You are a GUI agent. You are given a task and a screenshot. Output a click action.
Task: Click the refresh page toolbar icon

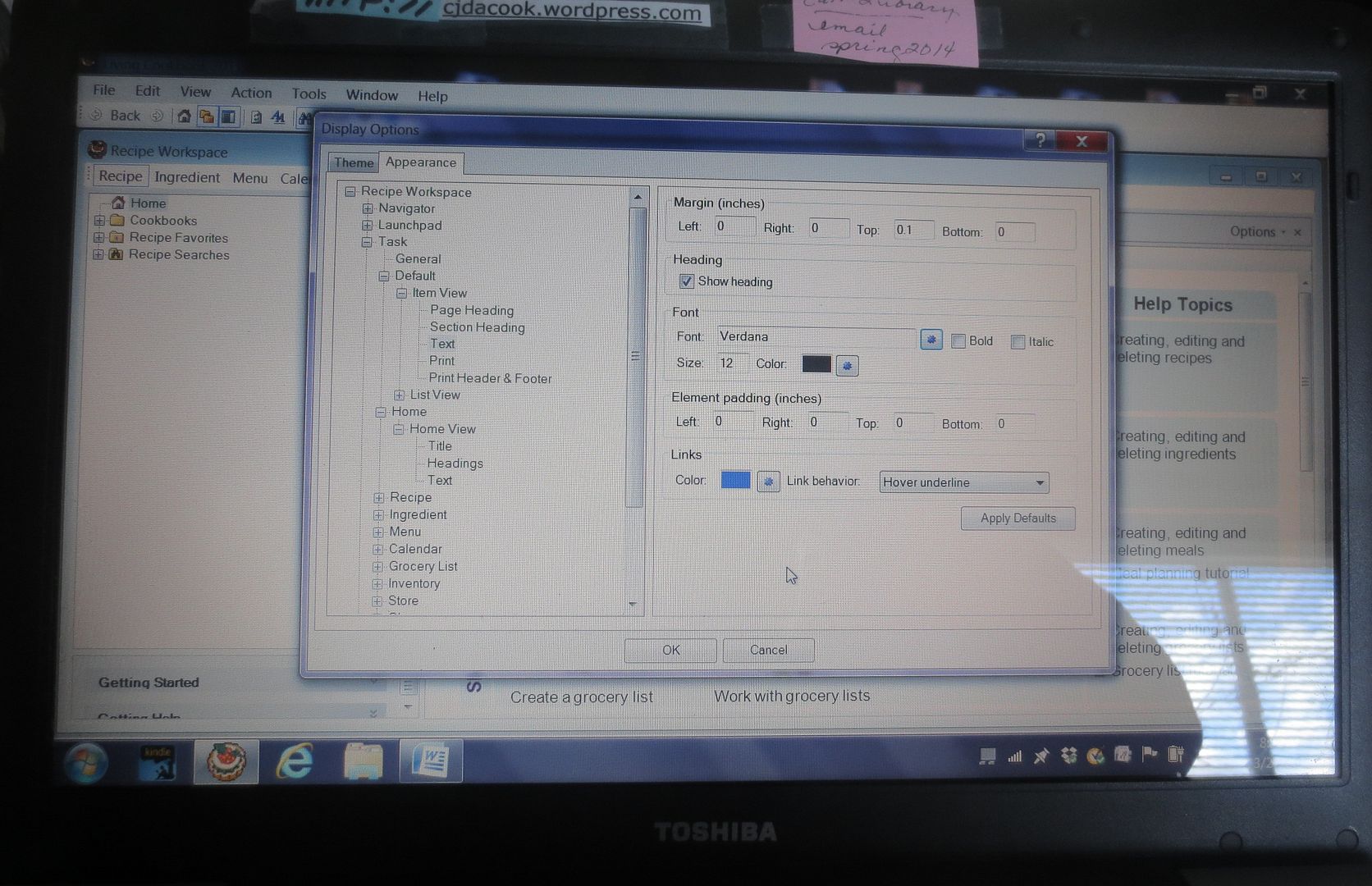256,117
